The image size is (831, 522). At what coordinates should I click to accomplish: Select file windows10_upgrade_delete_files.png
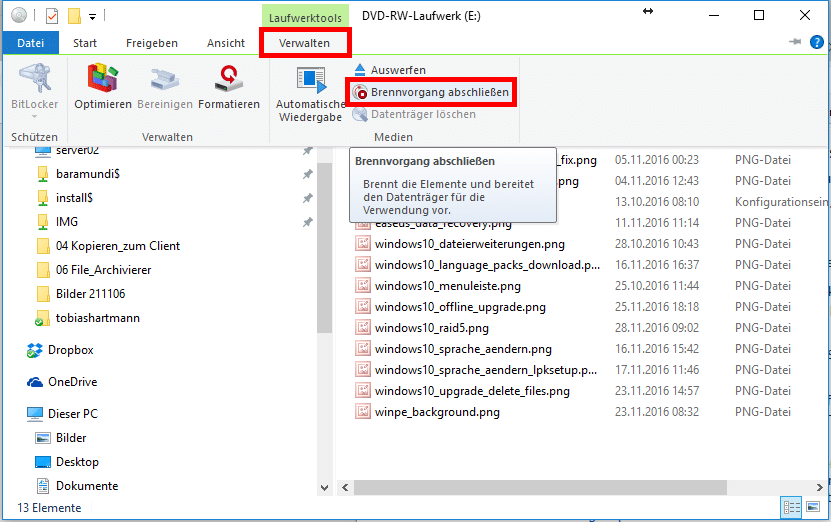472,391
